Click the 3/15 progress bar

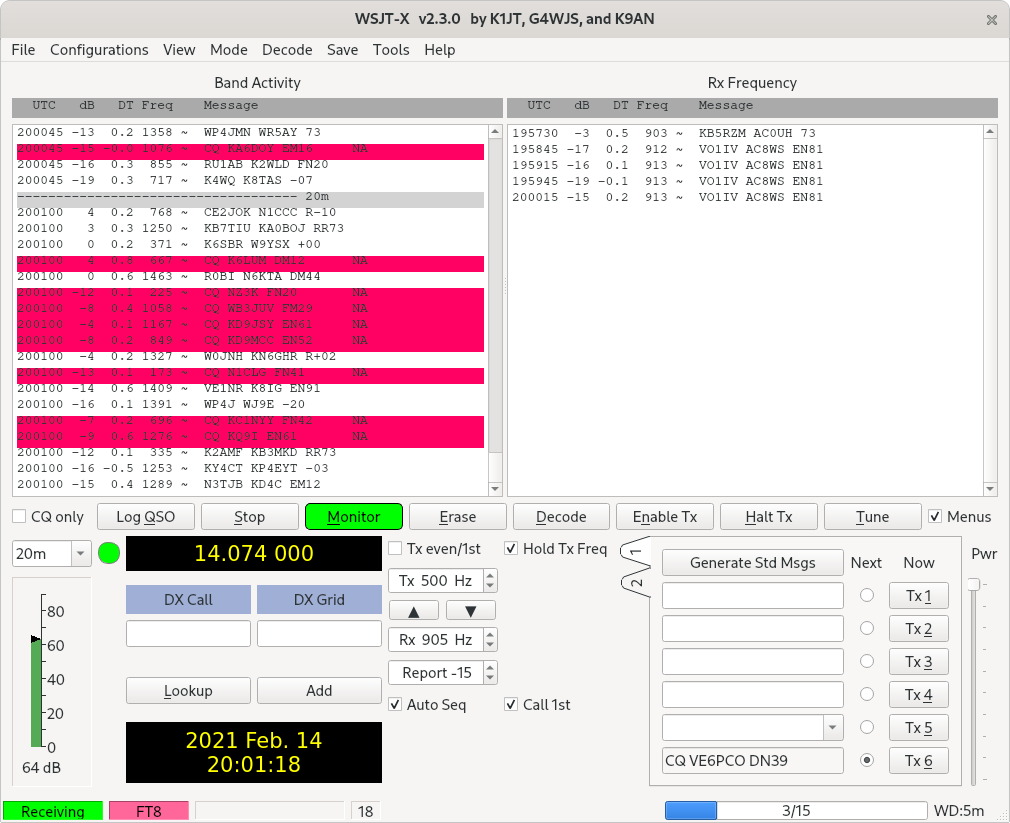796,810
